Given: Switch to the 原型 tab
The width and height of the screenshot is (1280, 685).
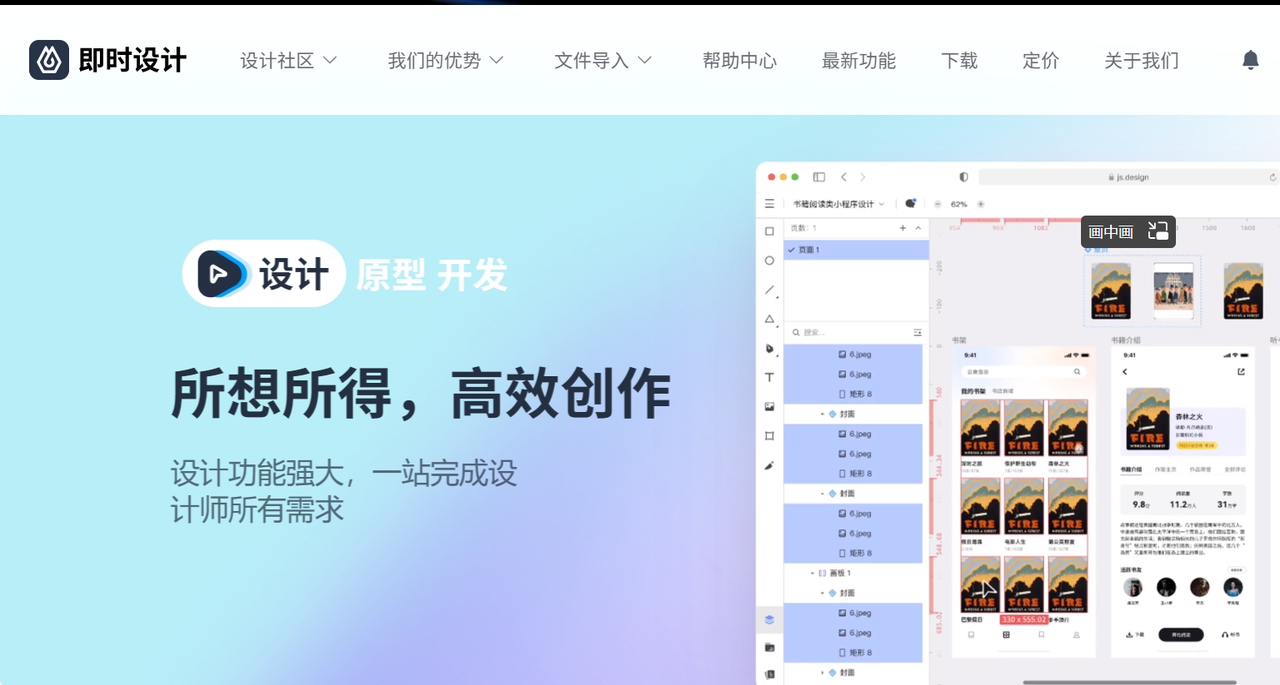Looking at the screenshot, I should [x=391, y=274].
